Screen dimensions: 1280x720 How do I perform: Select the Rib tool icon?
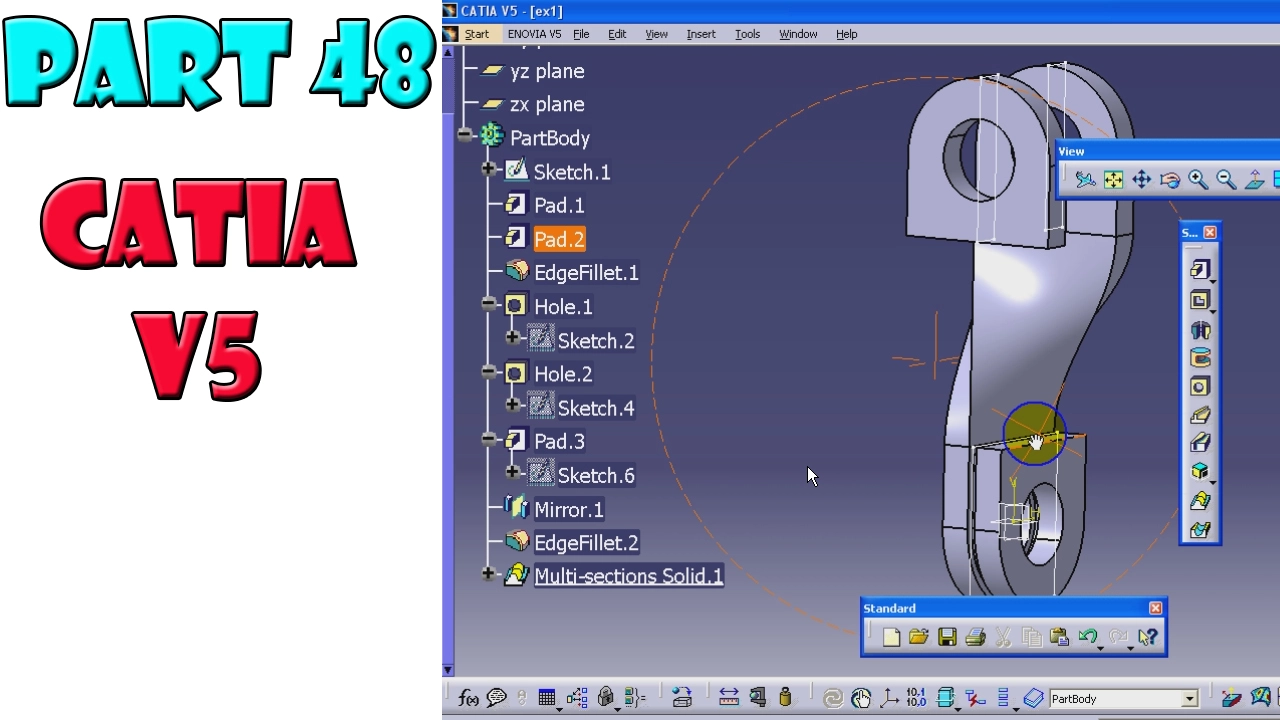pos(1200,415)
